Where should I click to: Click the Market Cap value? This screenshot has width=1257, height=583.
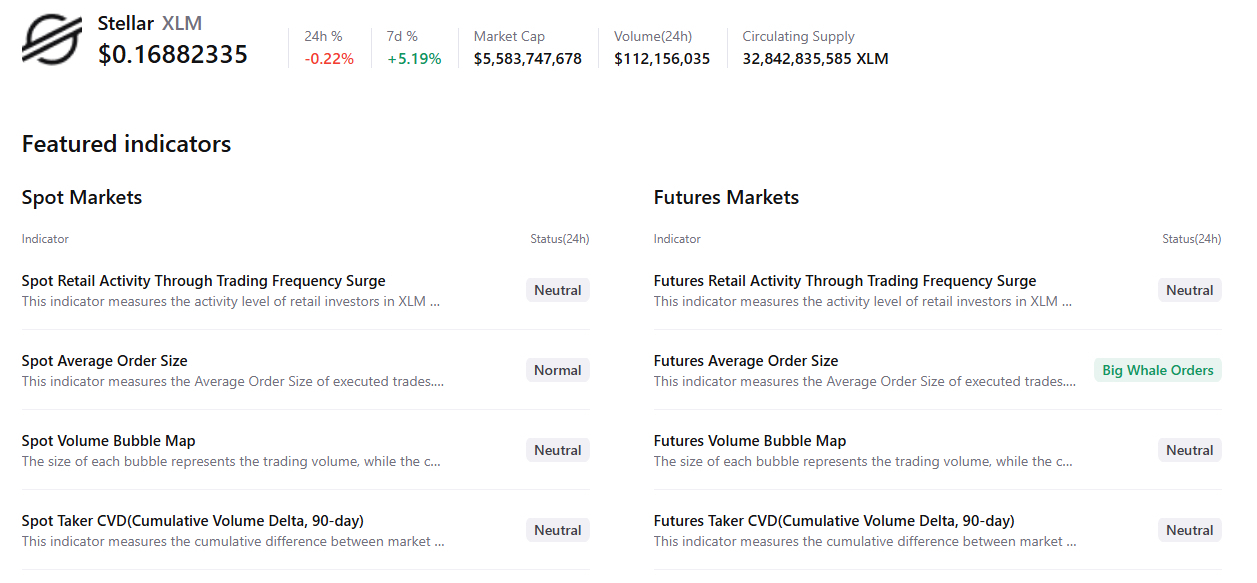coord(528,59)
